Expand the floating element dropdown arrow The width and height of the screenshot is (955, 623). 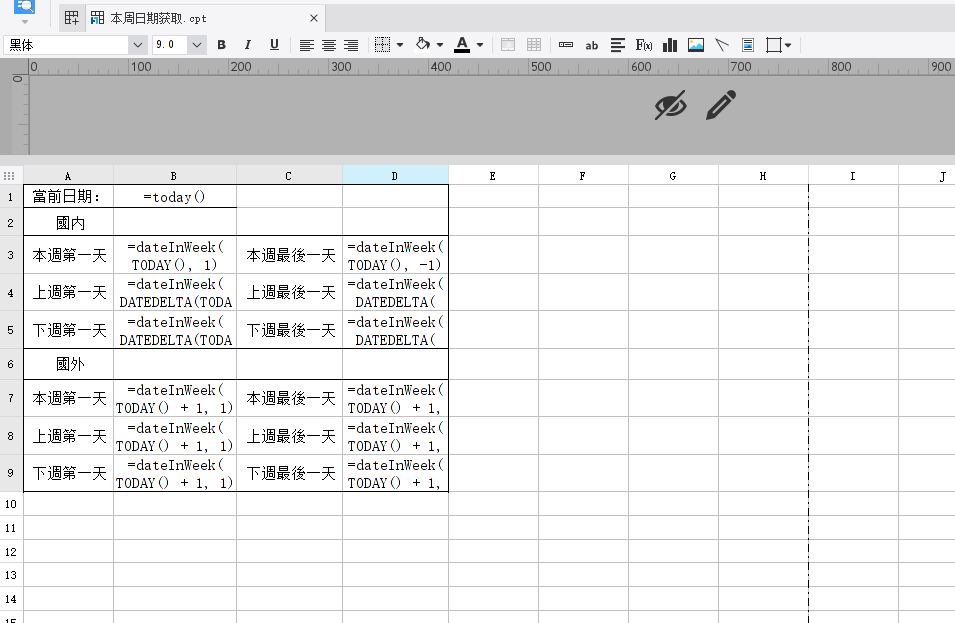[x=788, y=45]
